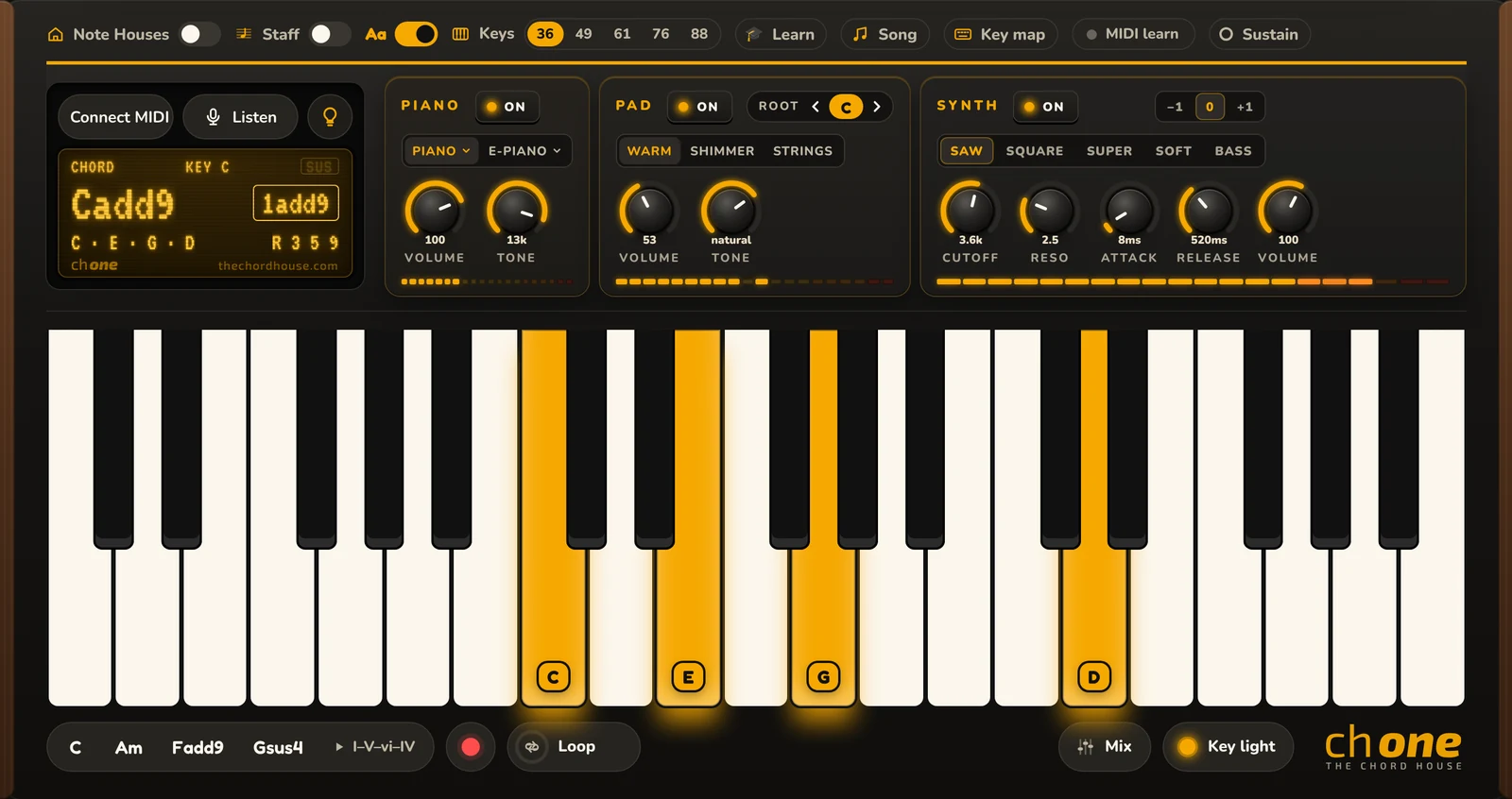Select the SQUARE synth waveform
Image resolution: width=1512 pixels, height=799 pixels.
point(1034,151)
